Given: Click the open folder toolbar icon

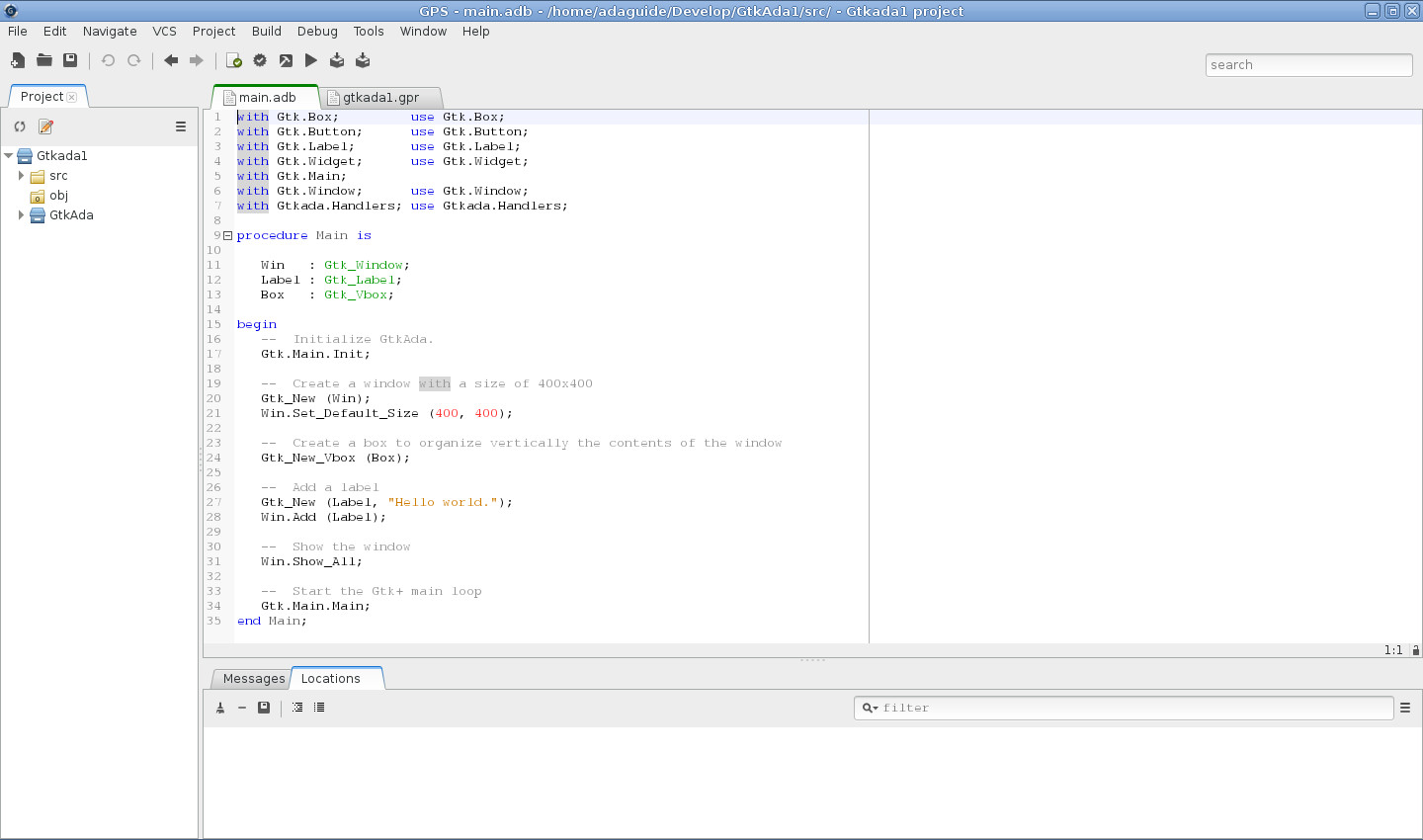Looking at the screenshot, I should (x=44, y=61).
